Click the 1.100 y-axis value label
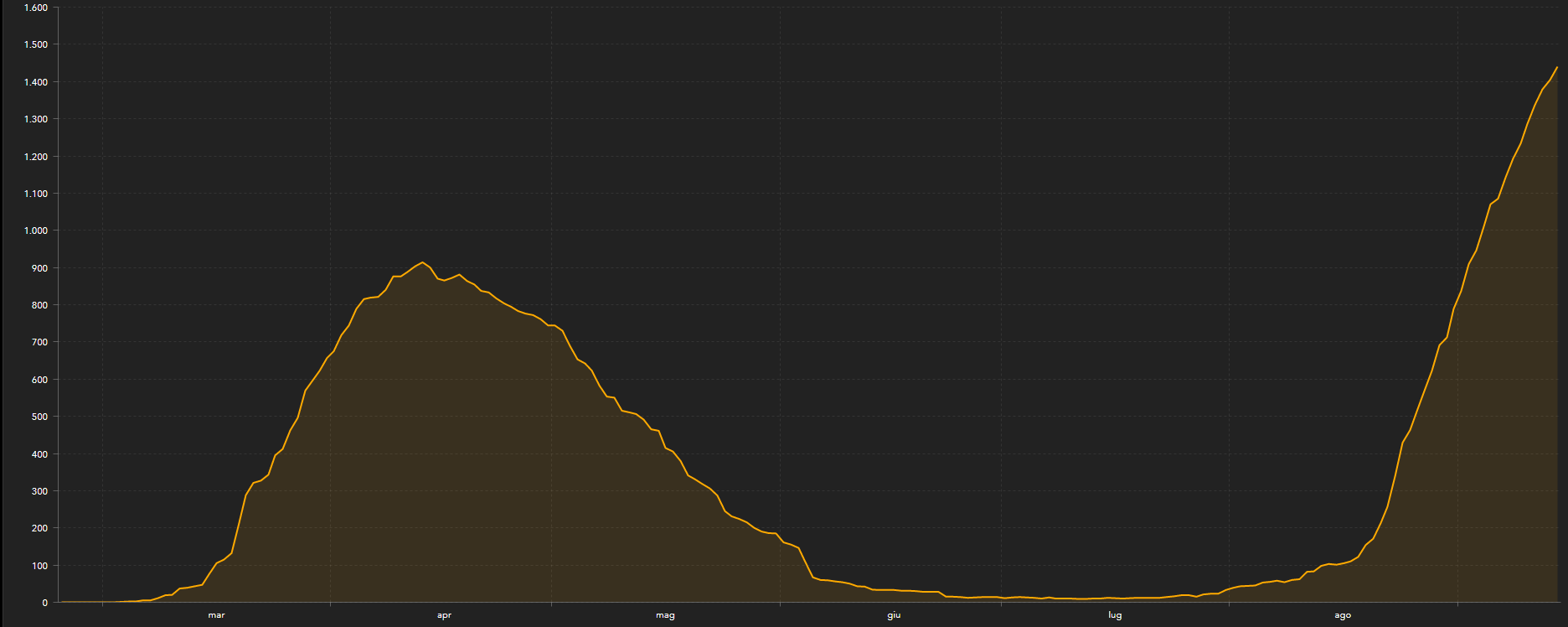Screen dimensions: 1568x627 (x=36, y=194)
